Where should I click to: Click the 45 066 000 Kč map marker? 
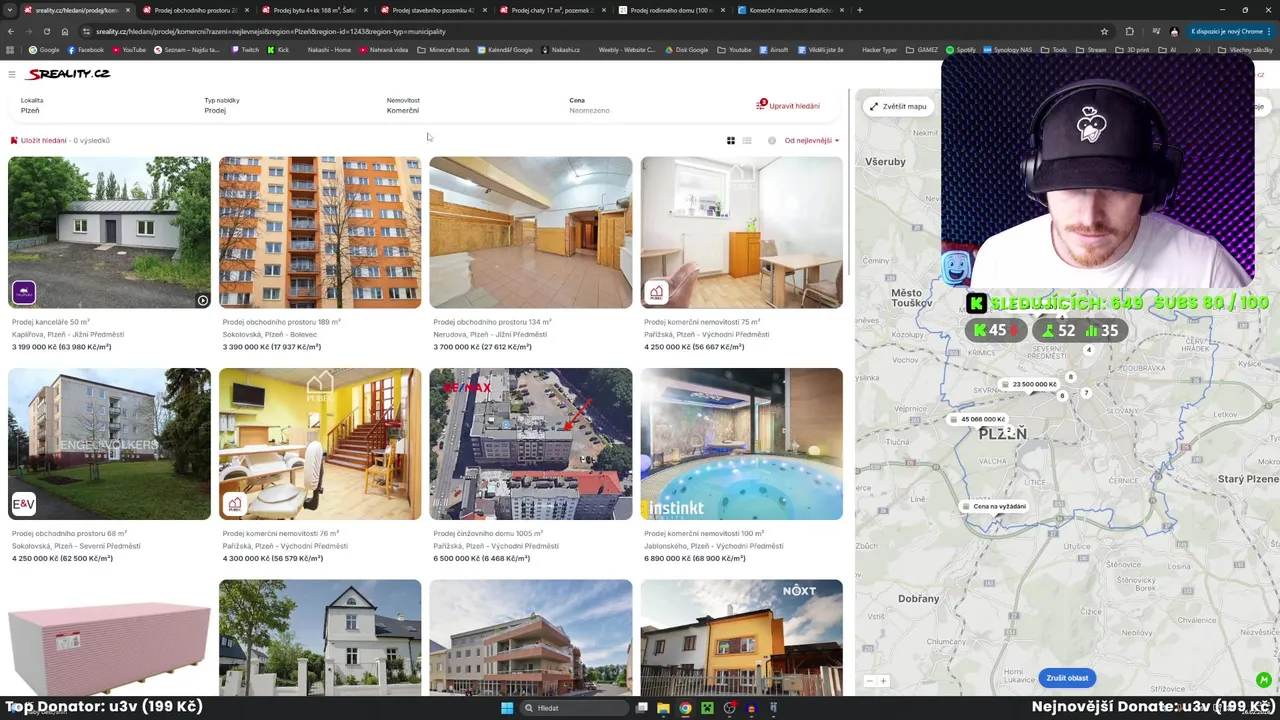[979, 420]
